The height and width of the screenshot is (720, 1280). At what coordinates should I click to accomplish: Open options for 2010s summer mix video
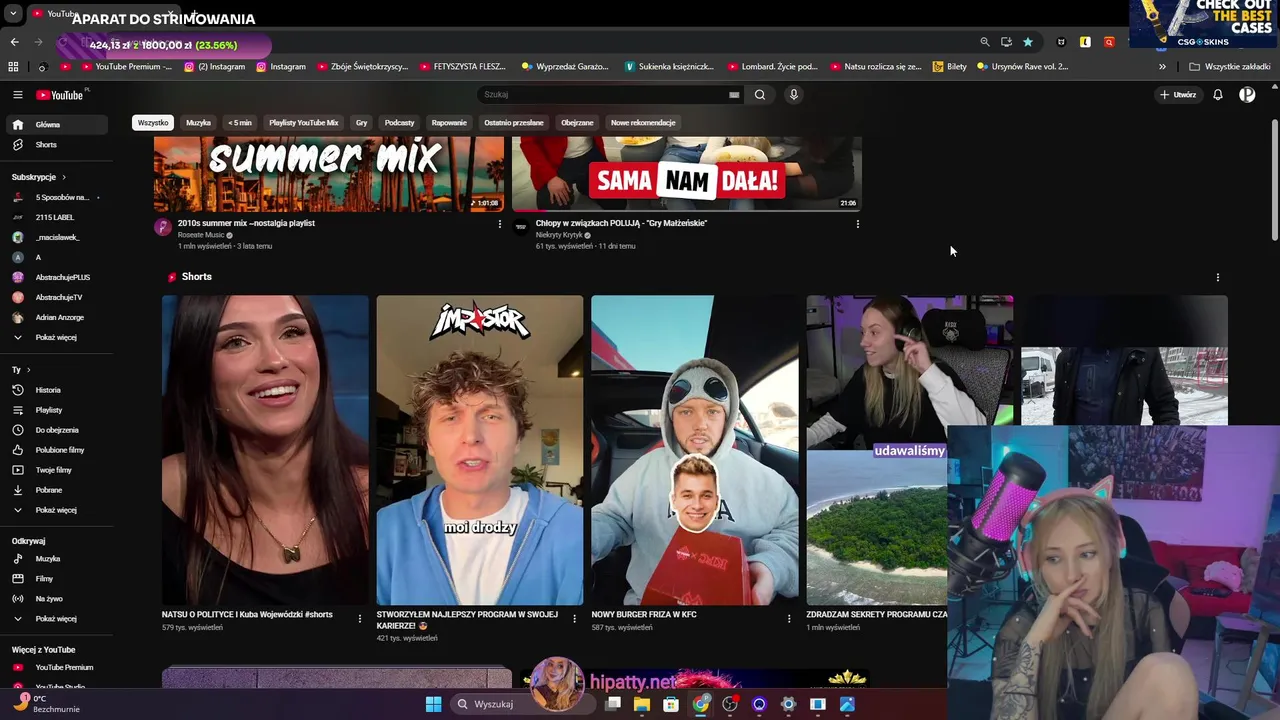point(500,224)
